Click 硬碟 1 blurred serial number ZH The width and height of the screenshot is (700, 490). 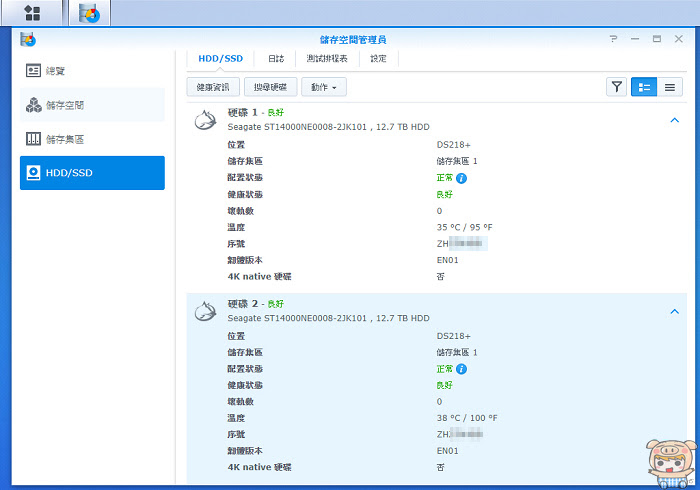[x=462, y=244]
